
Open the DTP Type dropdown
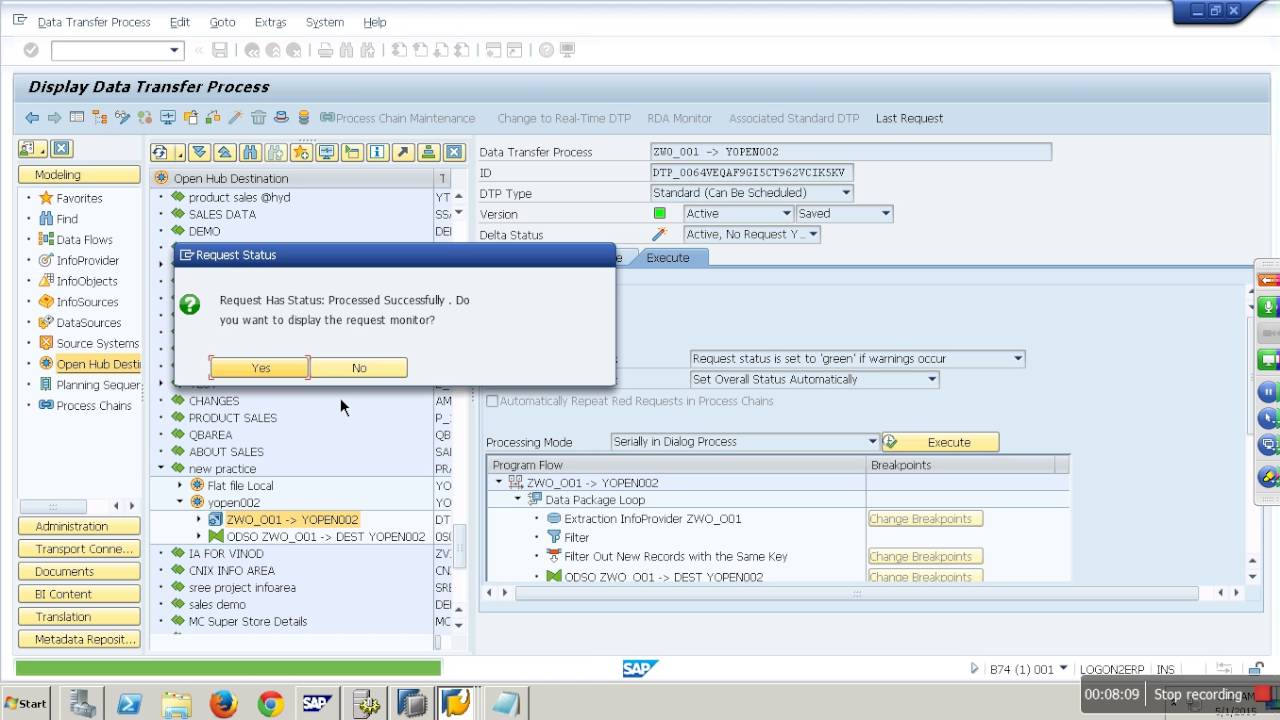[x=846, y=193]
